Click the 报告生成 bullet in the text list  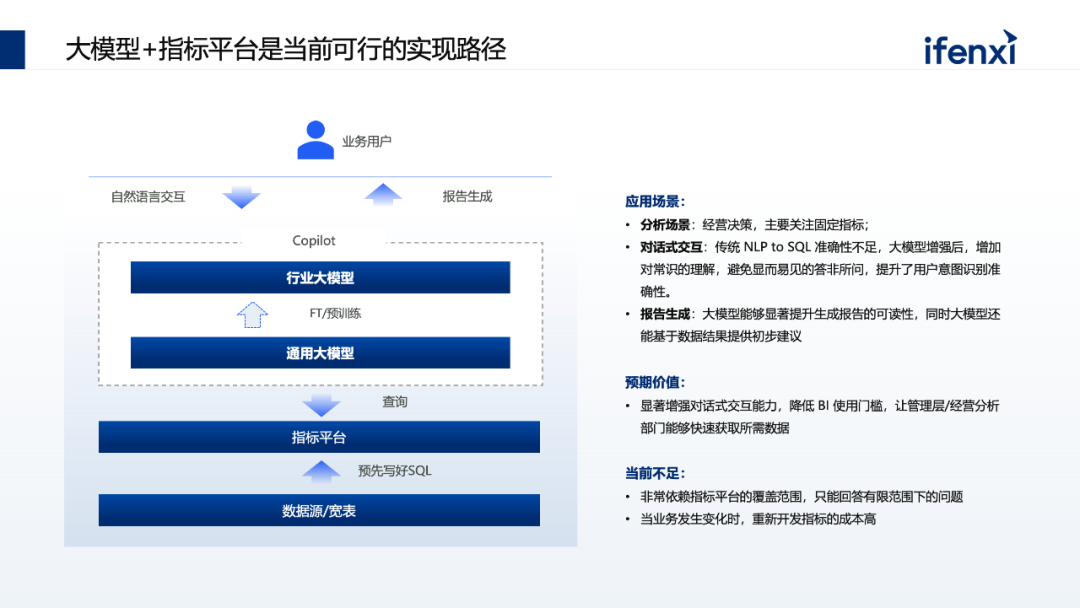[820, 325]
